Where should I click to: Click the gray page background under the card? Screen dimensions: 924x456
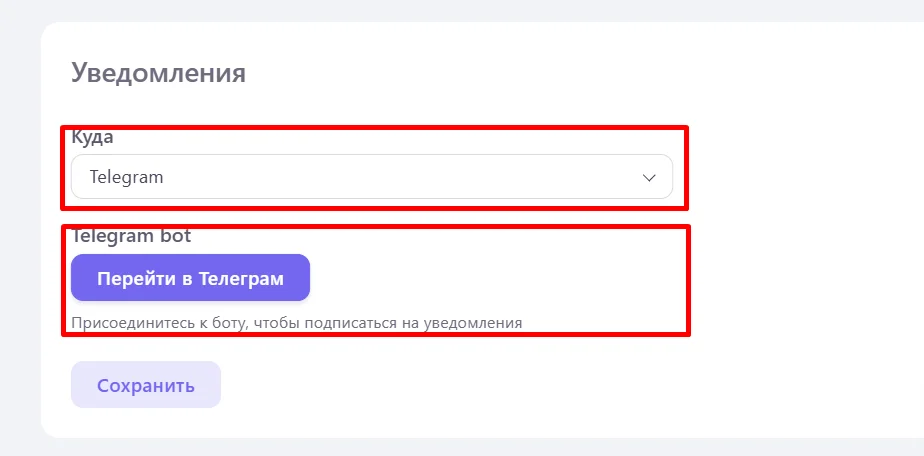(462, 447)
